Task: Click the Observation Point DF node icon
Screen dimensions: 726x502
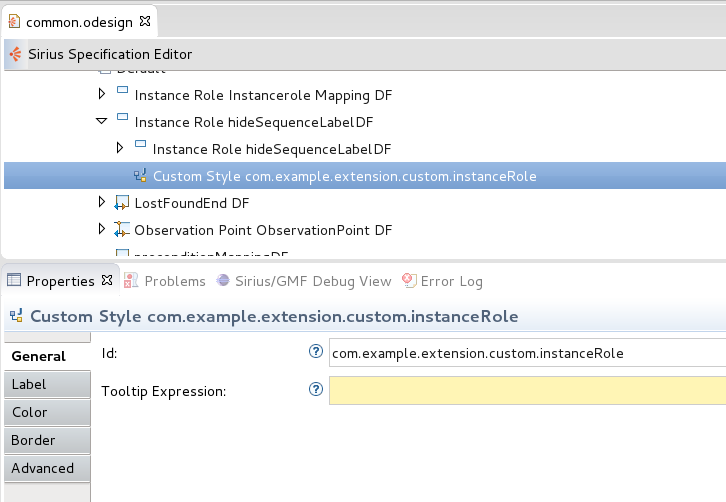Action: pos(122,230)
